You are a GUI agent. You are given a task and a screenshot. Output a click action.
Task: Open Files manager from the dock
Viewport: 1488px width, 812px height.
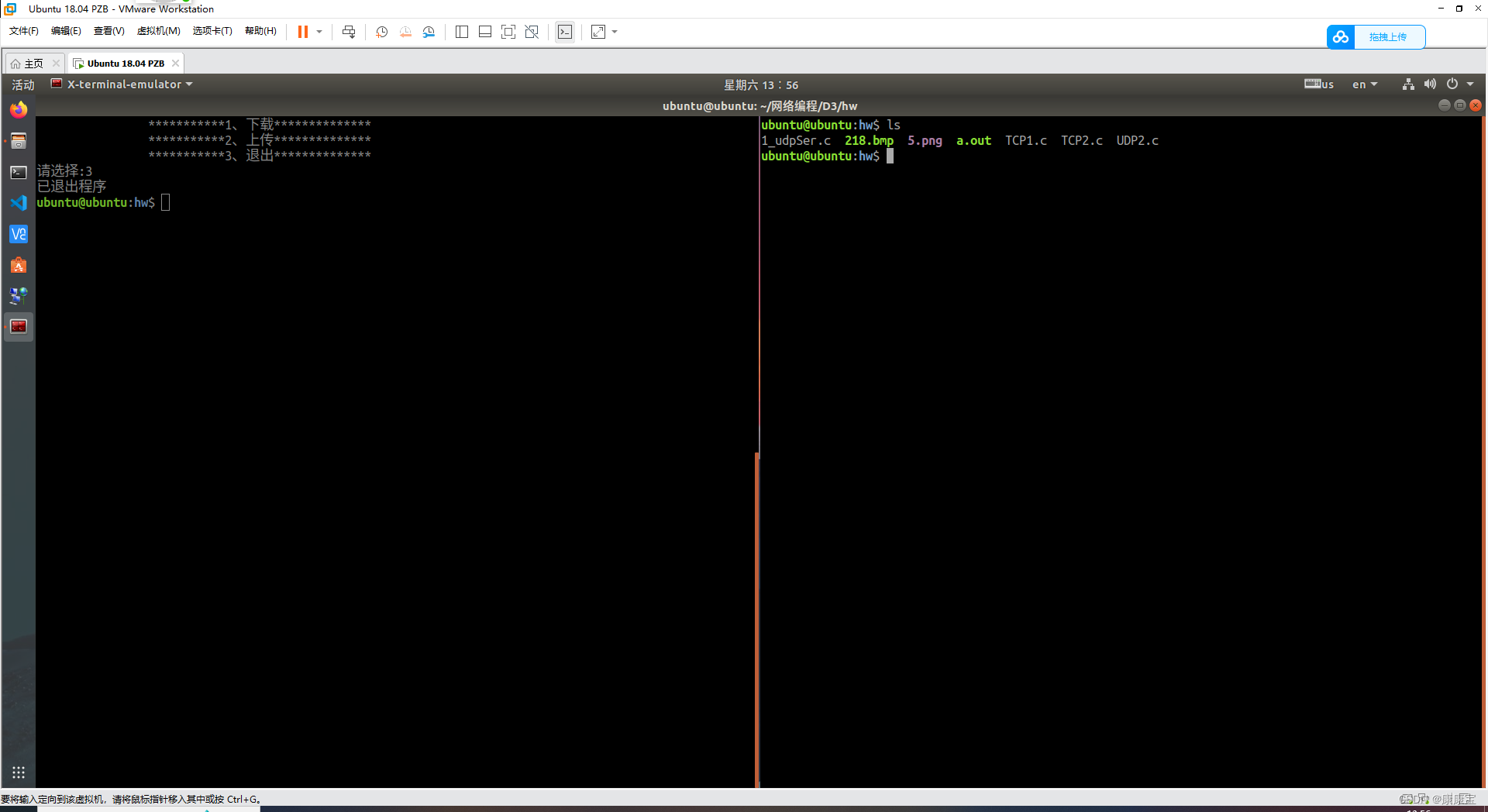coord(19,141)
